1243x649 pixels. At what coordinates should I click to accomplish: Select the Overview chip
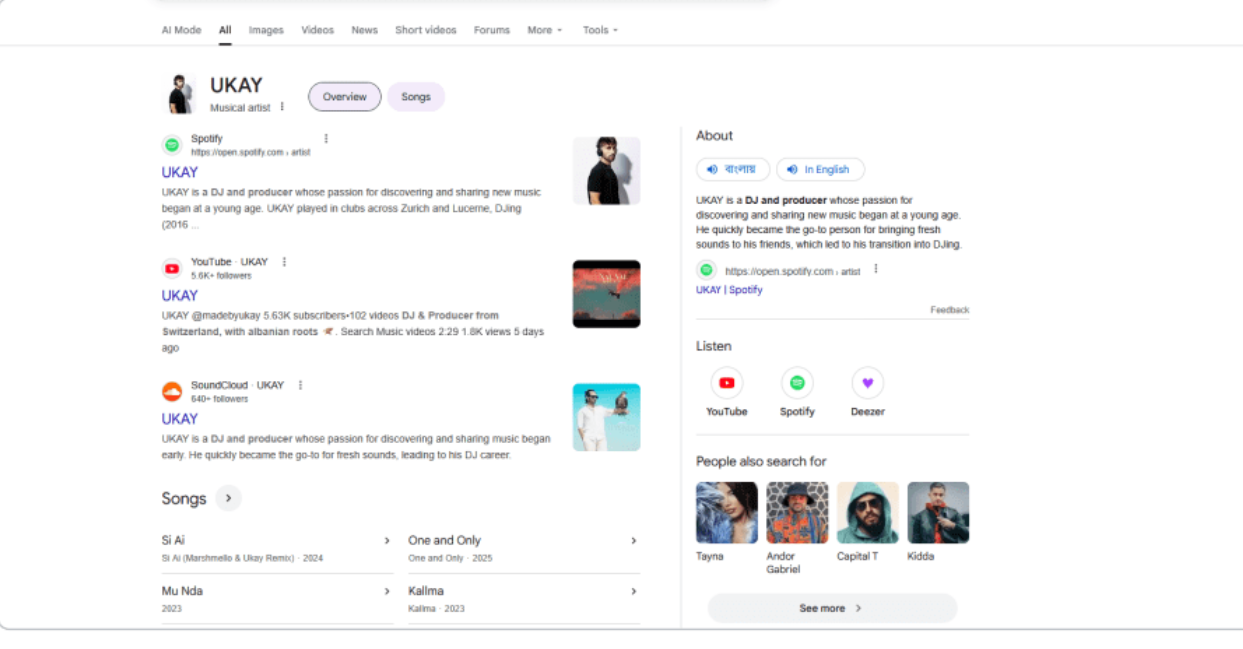point(344,97)
